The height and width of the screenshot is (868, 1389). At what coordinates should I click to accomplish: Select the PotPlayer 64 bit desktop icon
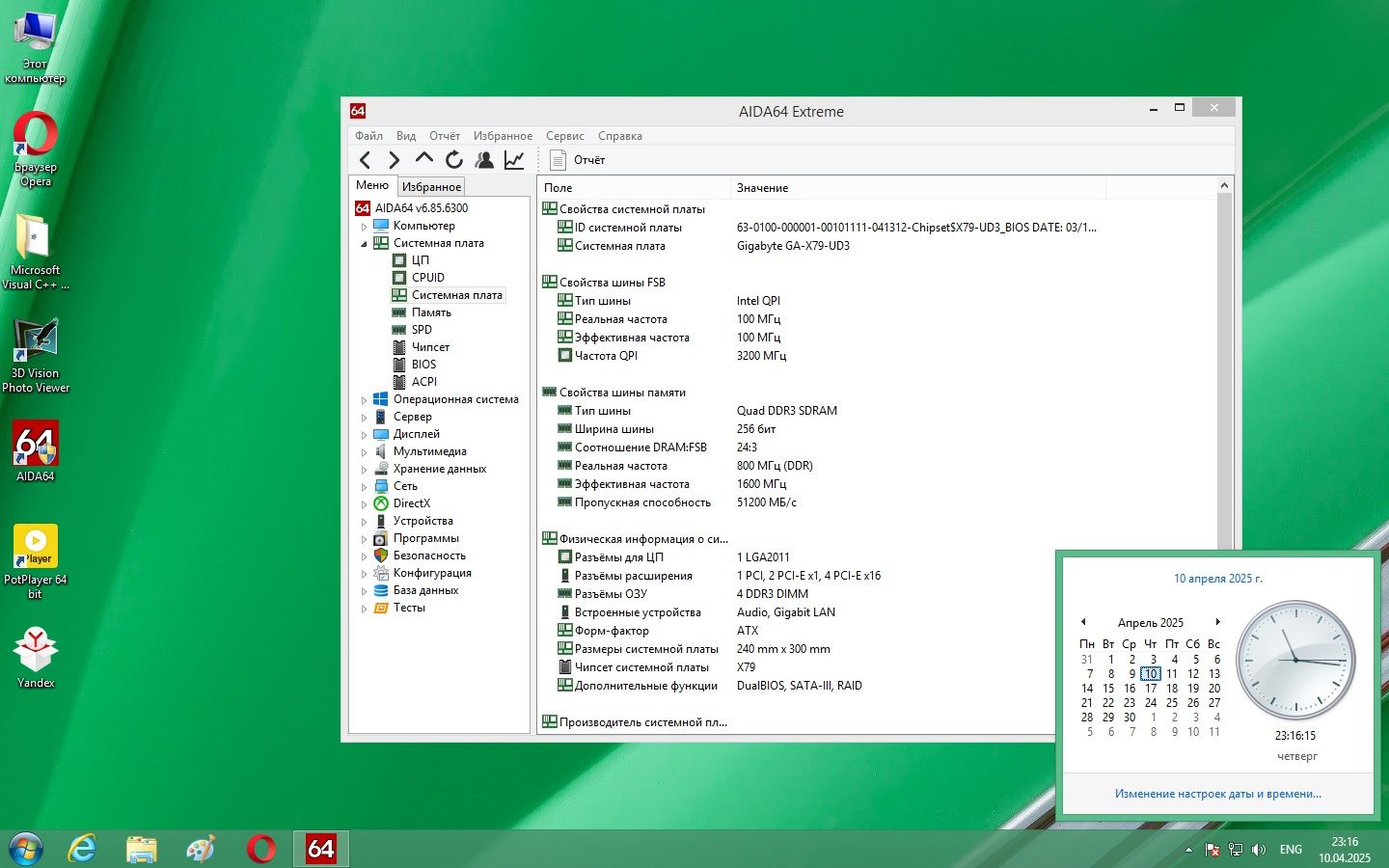(36, 561)
